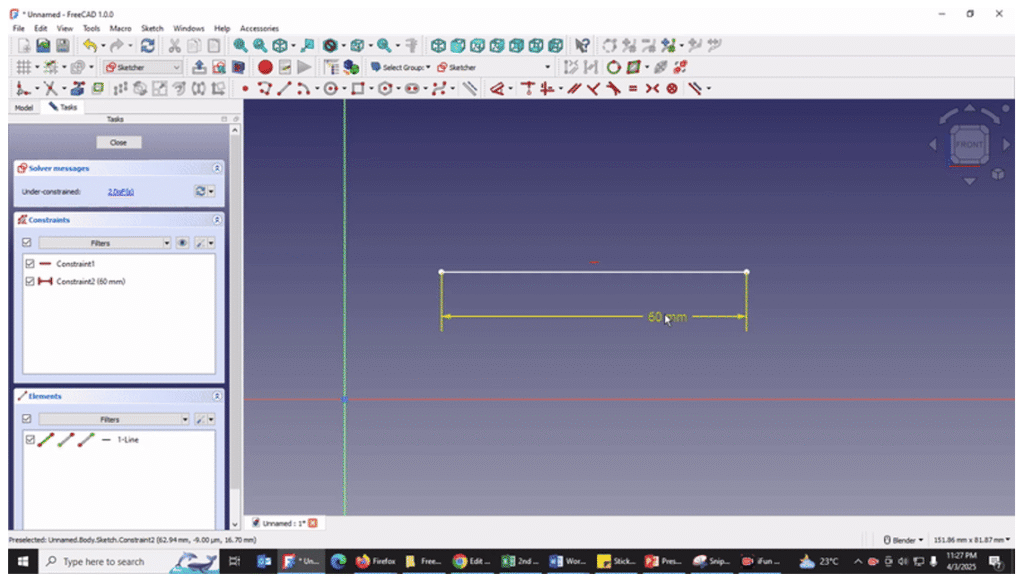The height and width of the screenshot is (582, 1024).
Task: Select the create circle tool
Action: (x=330, y=89)
